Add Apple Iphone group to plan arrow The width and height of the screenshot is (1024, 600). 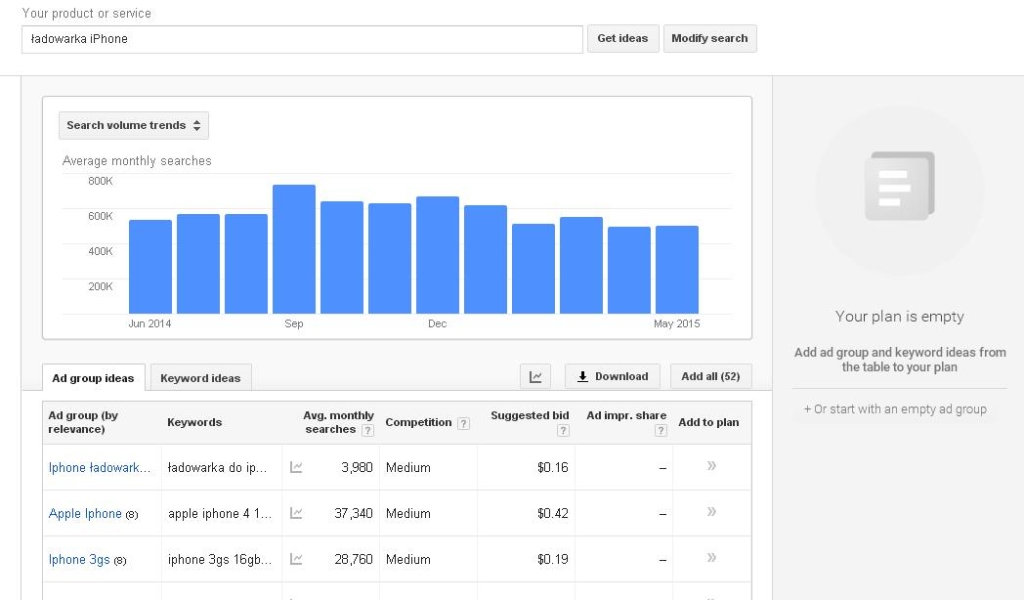(711, 511)
